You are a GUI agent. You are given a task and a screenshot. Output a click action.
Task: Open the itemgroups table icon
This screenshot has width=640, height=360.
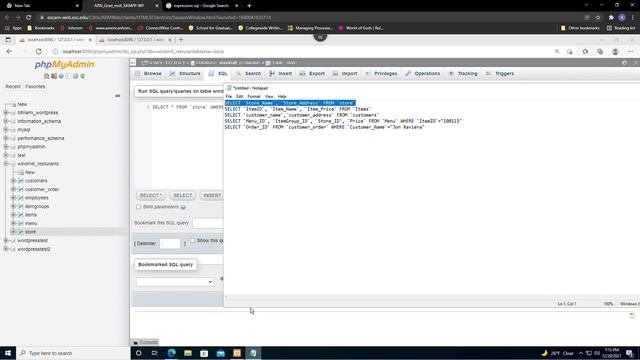[21, 206]
